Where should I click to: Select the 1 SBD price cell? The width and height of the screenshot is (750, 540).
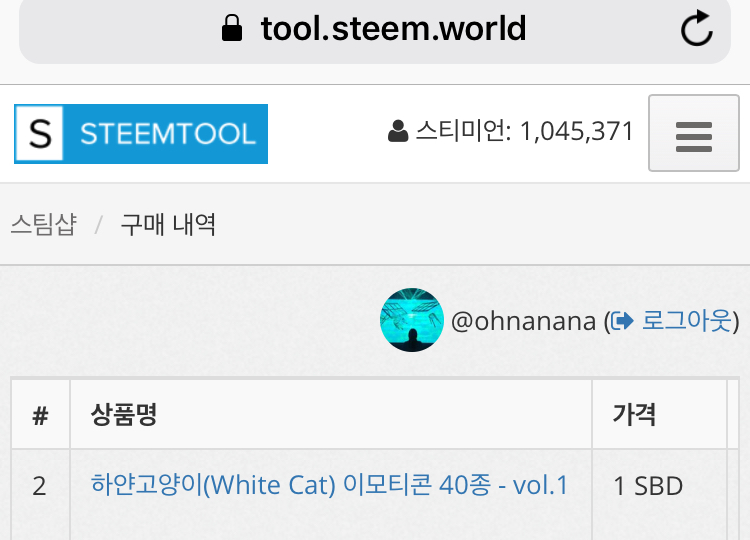659,495
